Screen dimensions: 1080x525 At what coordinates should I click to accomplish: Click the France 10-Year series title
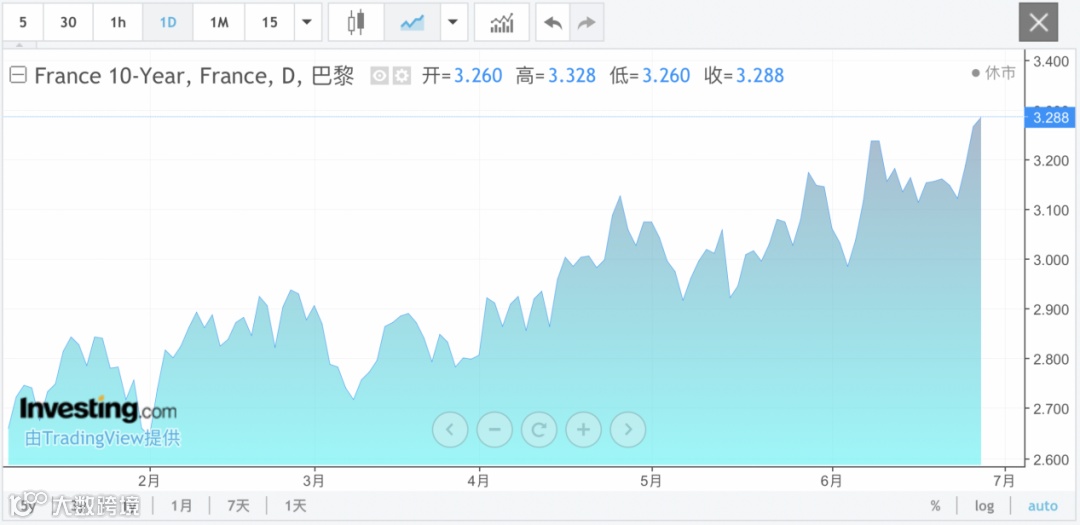[194, 75]
